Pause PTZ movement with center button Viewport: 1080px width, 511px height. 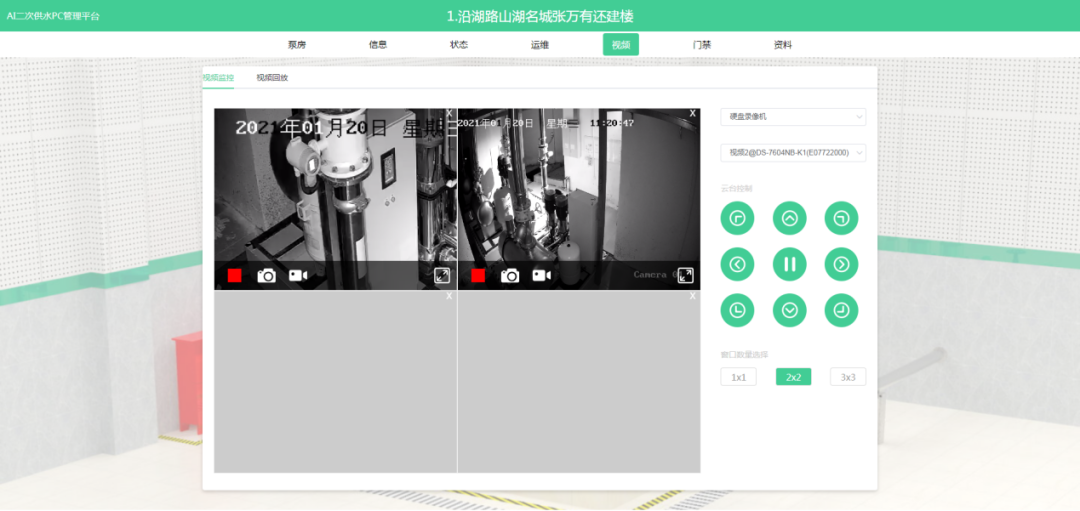[x=790, y=264]
